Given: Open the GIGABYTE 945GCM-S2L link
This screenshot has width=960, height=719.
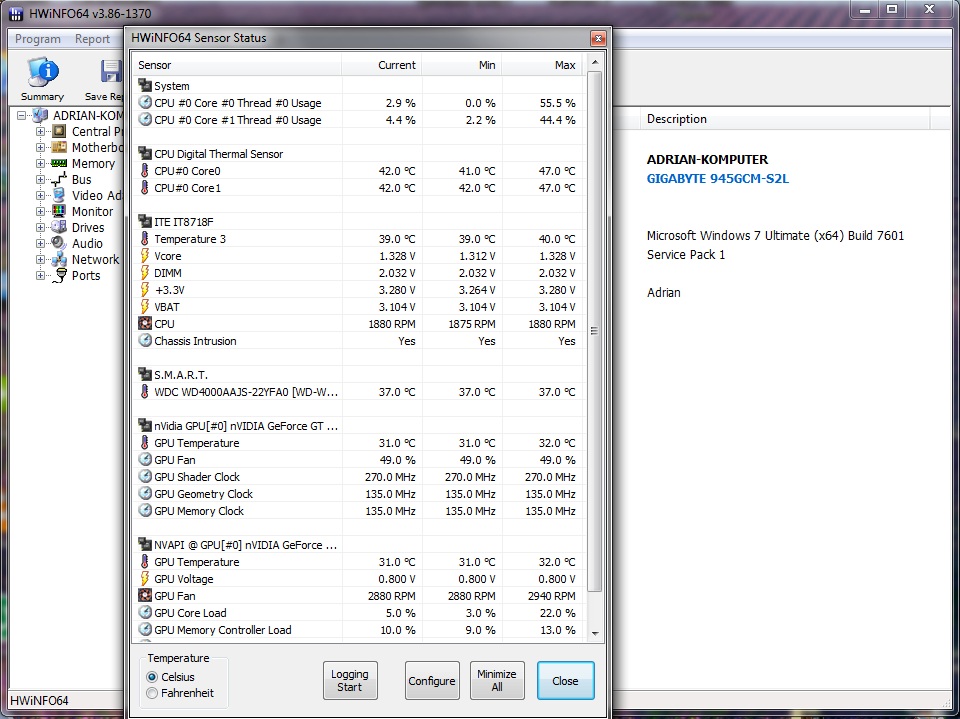Looking at the screenshot, I should (718, 179).
